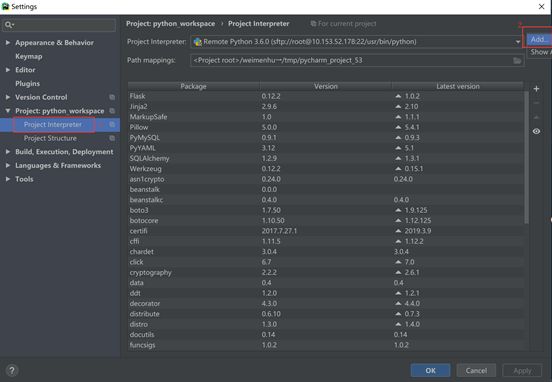Select the distribute package row
Viewport: 552px width, 382px height.
click(x=326, y=314)
